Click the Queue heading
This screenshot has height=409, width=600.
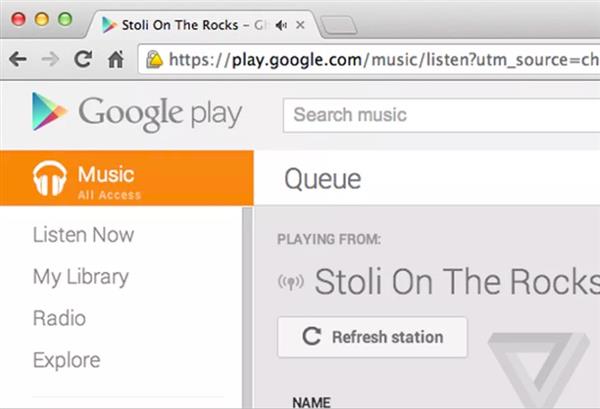coord(323,179)
